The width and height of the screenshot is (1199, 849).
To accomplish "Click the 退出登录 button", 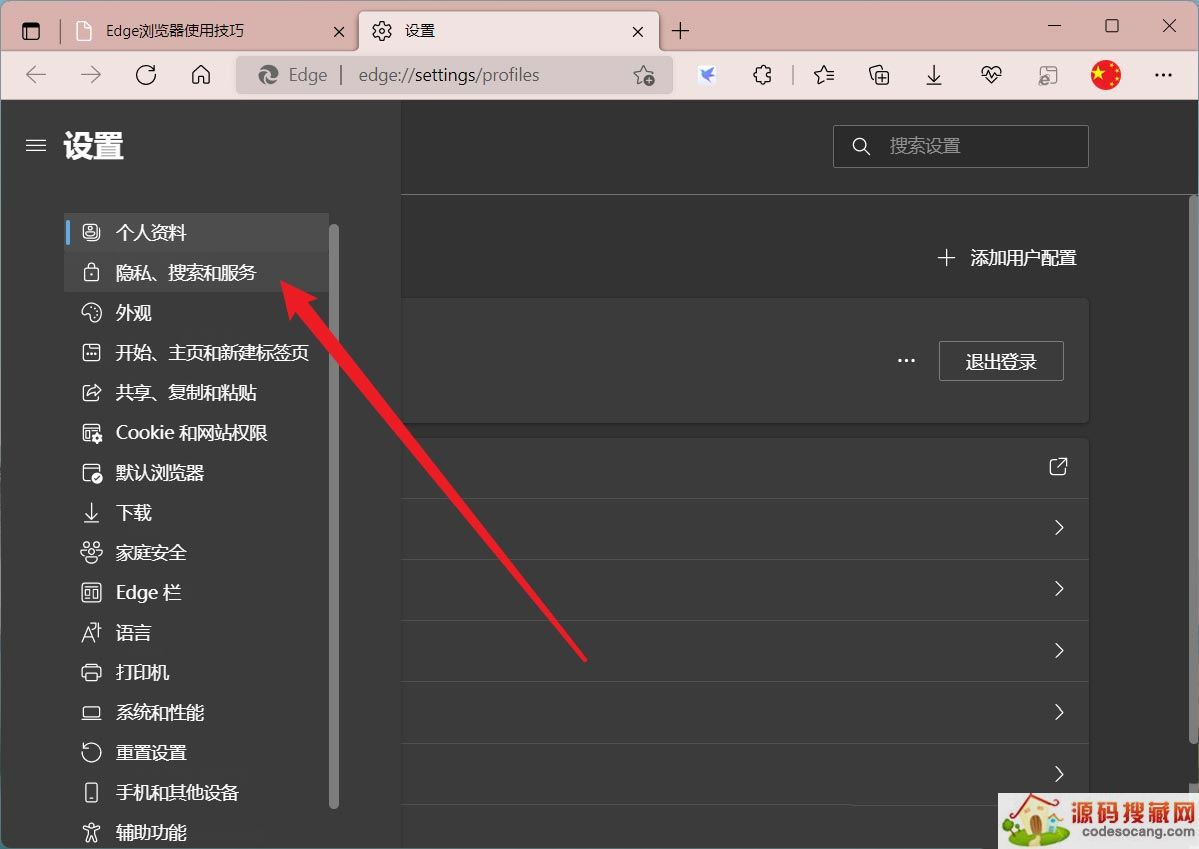I will point(1000,361).
